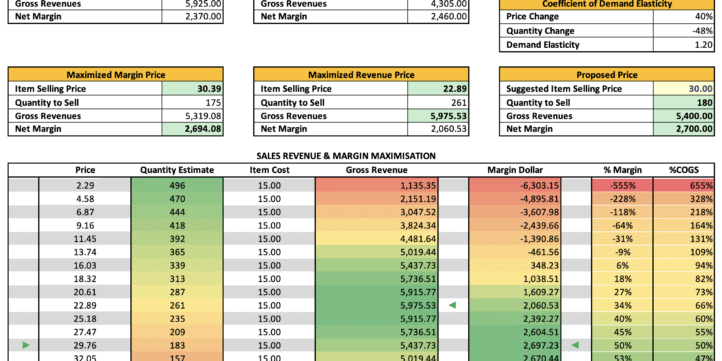Click the Margin Dollar column header
The height and width of the screenshot is (361, 722).
point(515,170)
